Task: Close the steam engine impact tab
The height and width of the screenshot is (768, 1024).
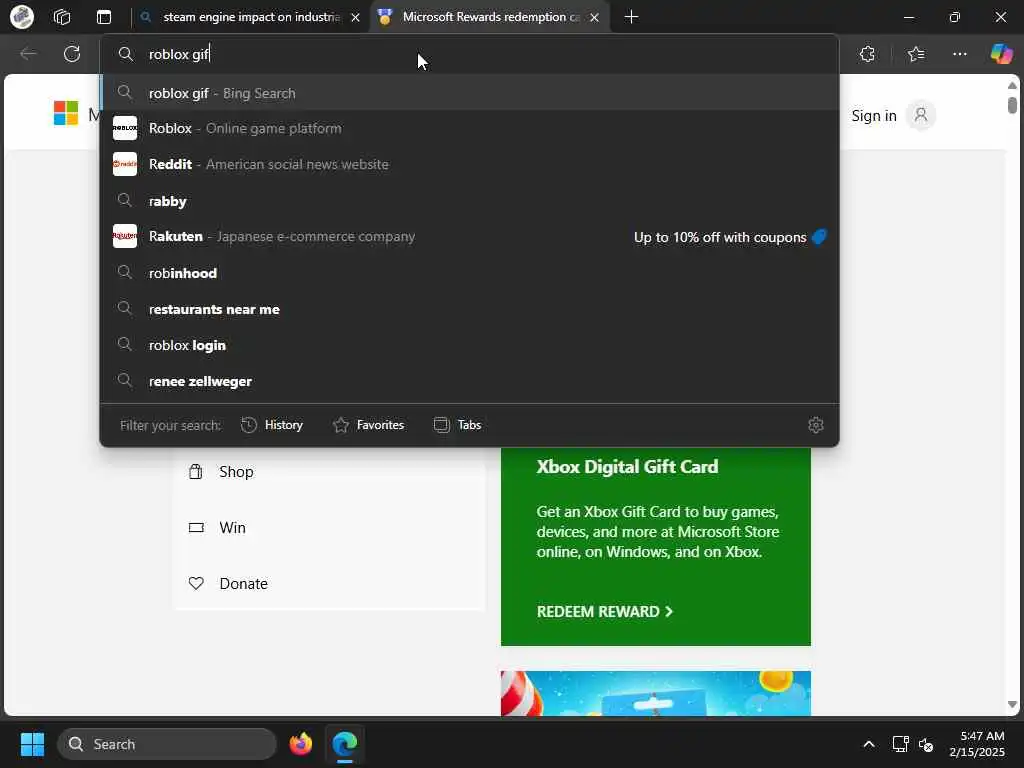Action: pyautogui.click(x=355, y=18)
